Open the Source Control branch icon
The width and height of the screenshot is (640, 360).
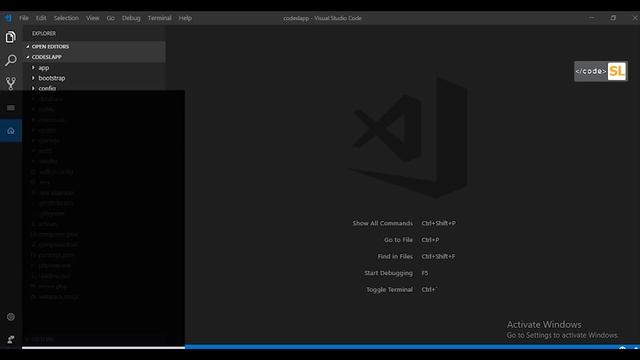coord(11,84)
